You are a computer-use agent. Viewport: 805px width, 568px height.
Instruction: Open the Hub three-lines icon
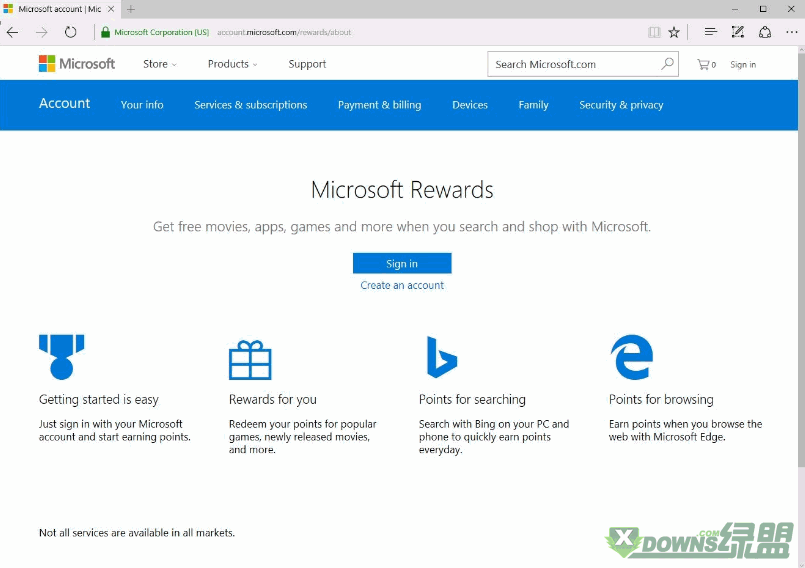(x=711, y=32)
